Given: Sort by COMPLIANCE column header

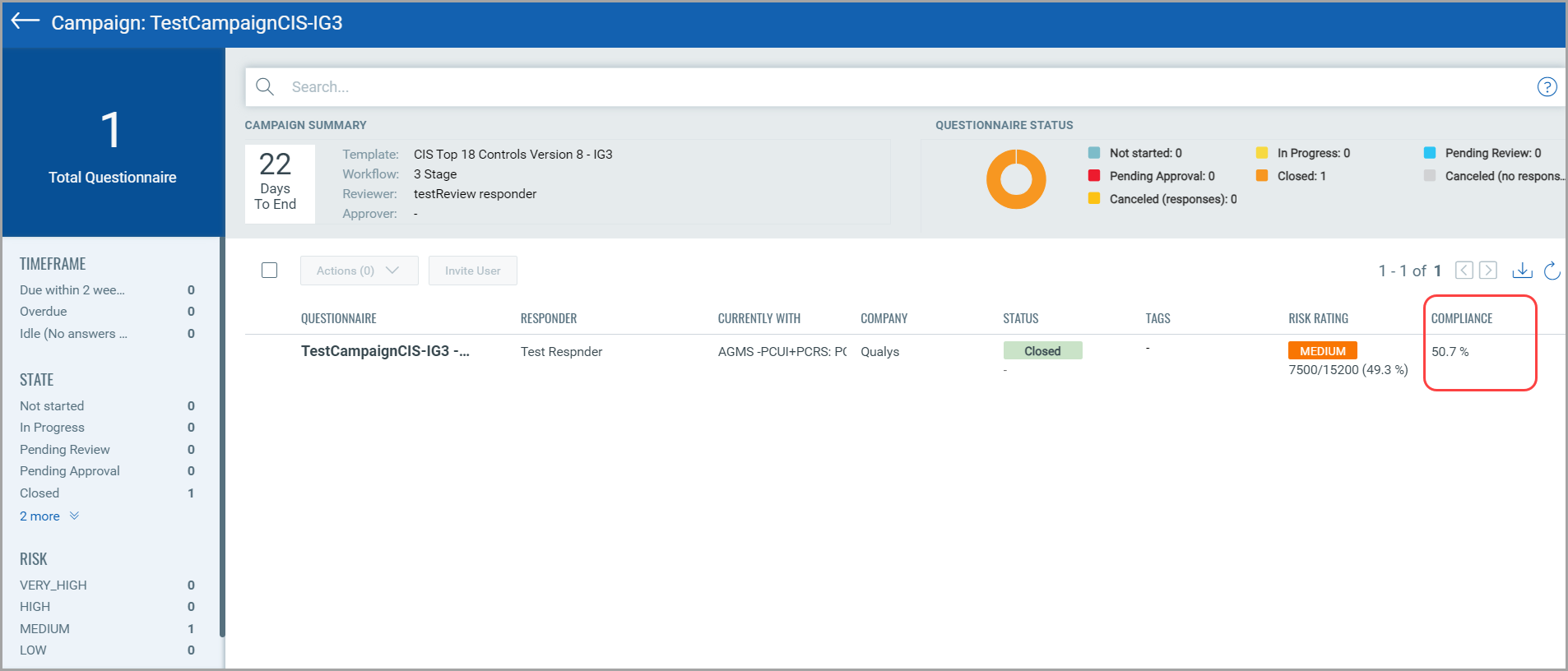Looking at the screenshot, I should (1461, 318).
